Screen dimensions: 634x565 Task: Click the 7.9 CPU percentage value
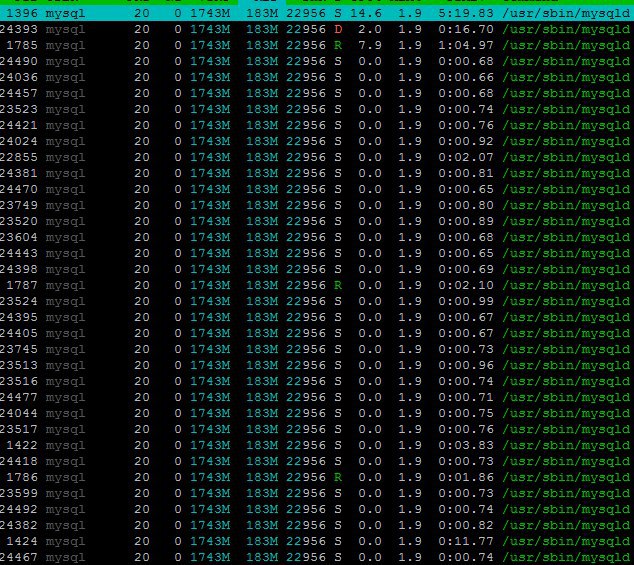coord(370,45)
